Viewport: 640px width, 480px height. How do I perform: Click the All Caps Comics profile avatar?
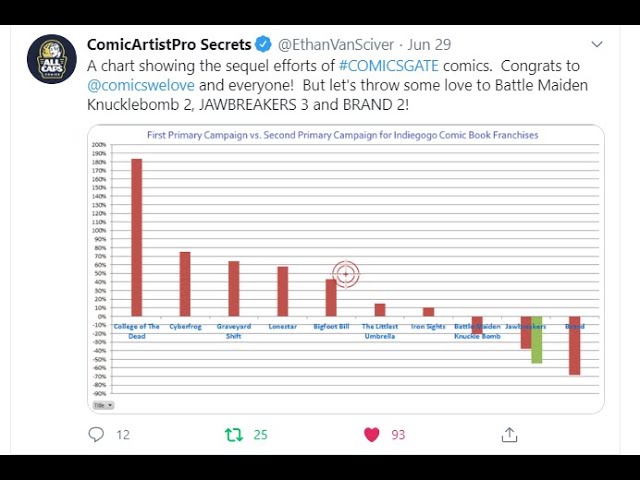coord(51,59)
